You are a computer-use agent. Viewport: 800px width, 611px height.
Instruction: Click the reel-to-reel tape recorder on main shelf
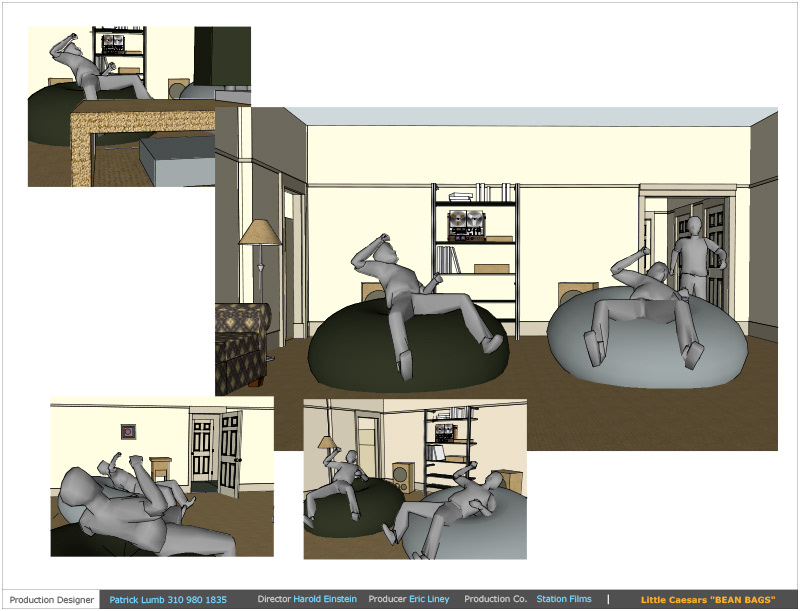pyautogui.click(x=466, y=225)
